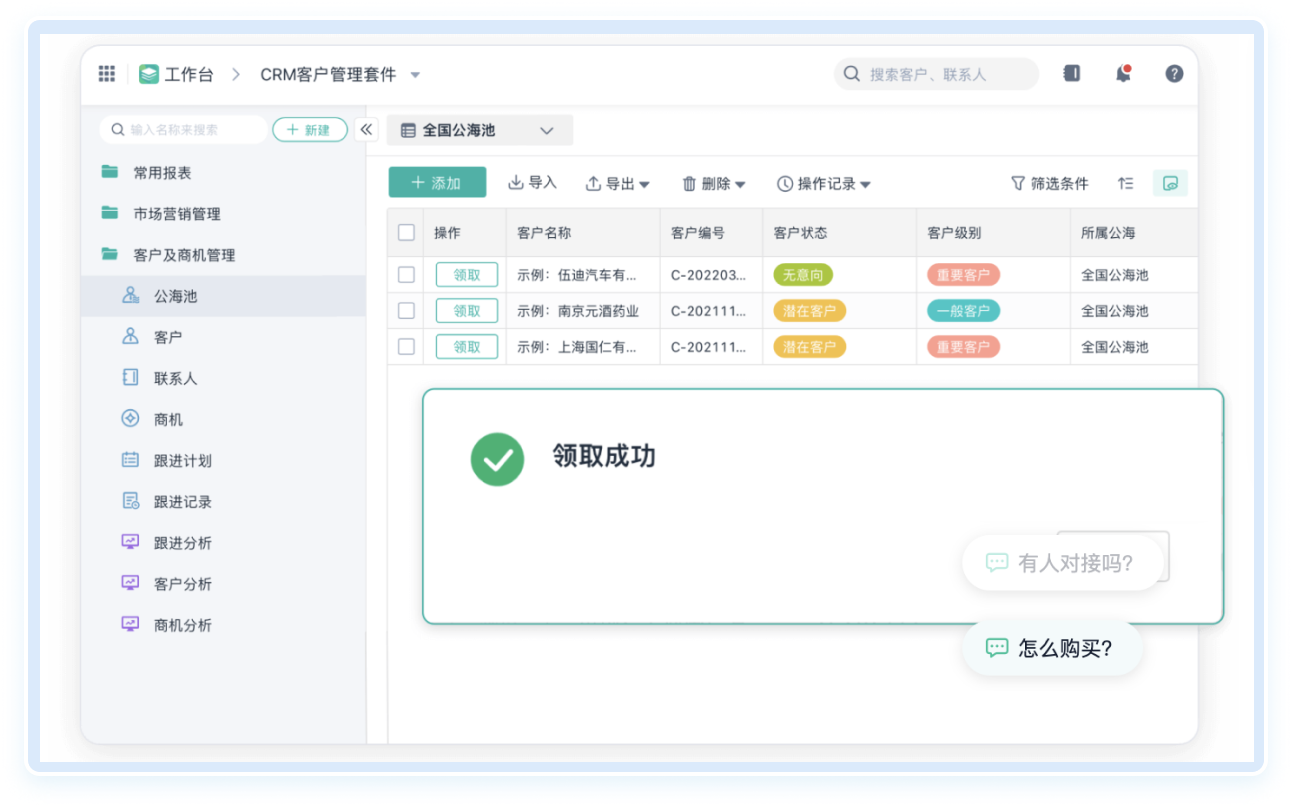Image resolution: width=1292 pixels, height=808 pixels.
Task: Click the help question mark icon
Action: click(x=1174, y=73)
